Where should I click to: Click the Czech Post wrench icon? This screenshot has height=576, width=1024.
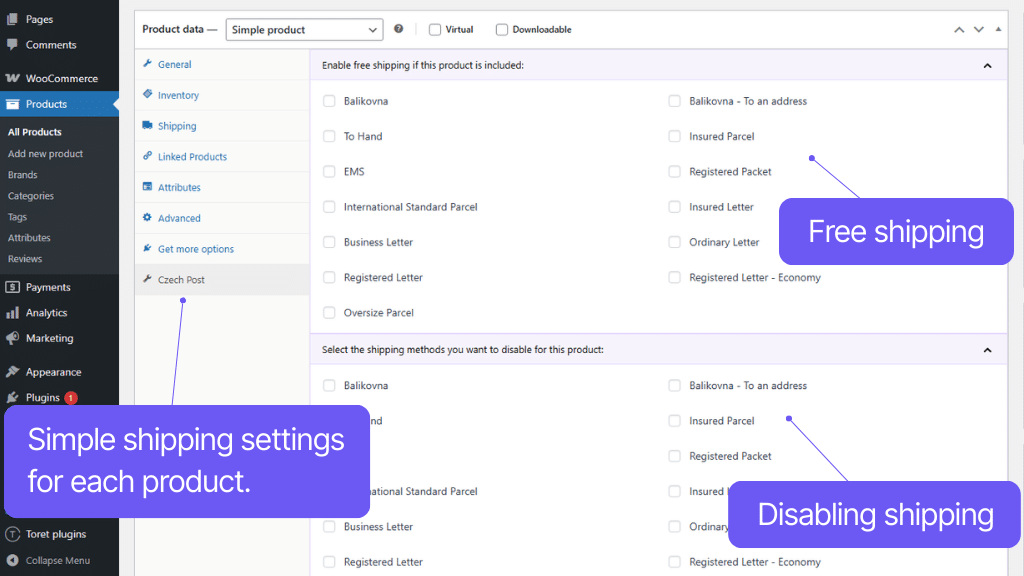click(x=147, y=279)
